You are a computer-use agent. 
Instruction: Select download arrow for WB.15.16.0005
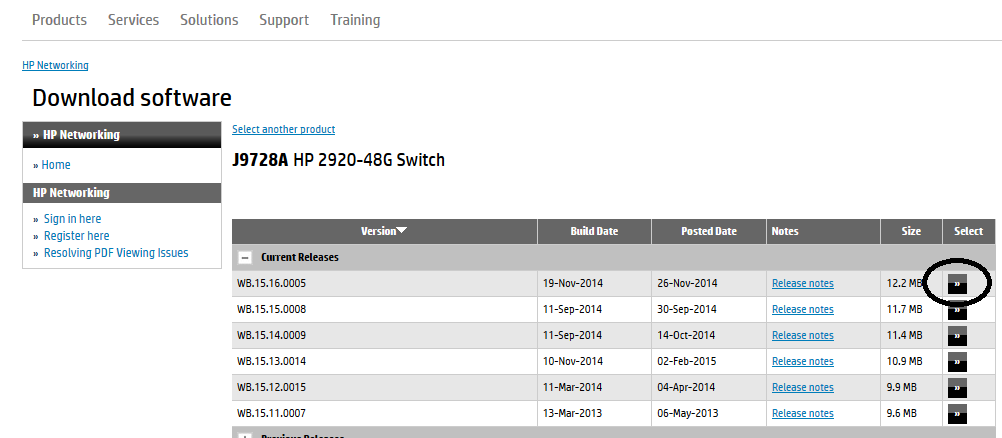pyautogui.click(x=957, y=283)
